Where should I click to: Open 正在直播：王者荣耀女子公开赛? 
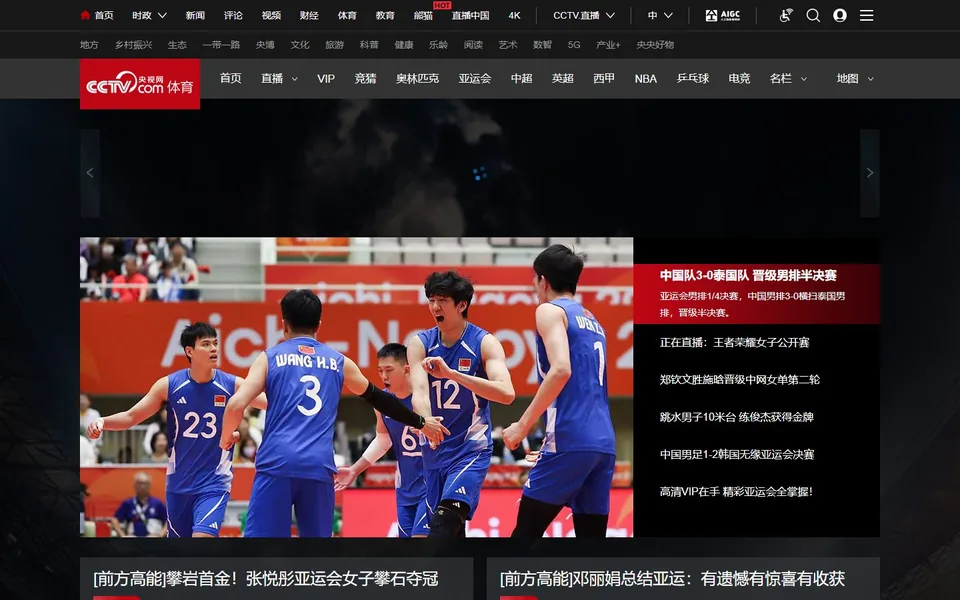[735, 343]
